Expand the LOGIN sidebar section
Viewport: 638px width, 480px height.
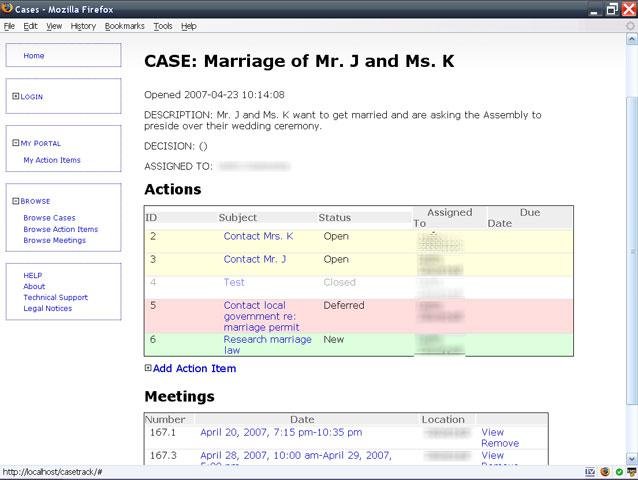pyautogui.click(x=15, y=96)
